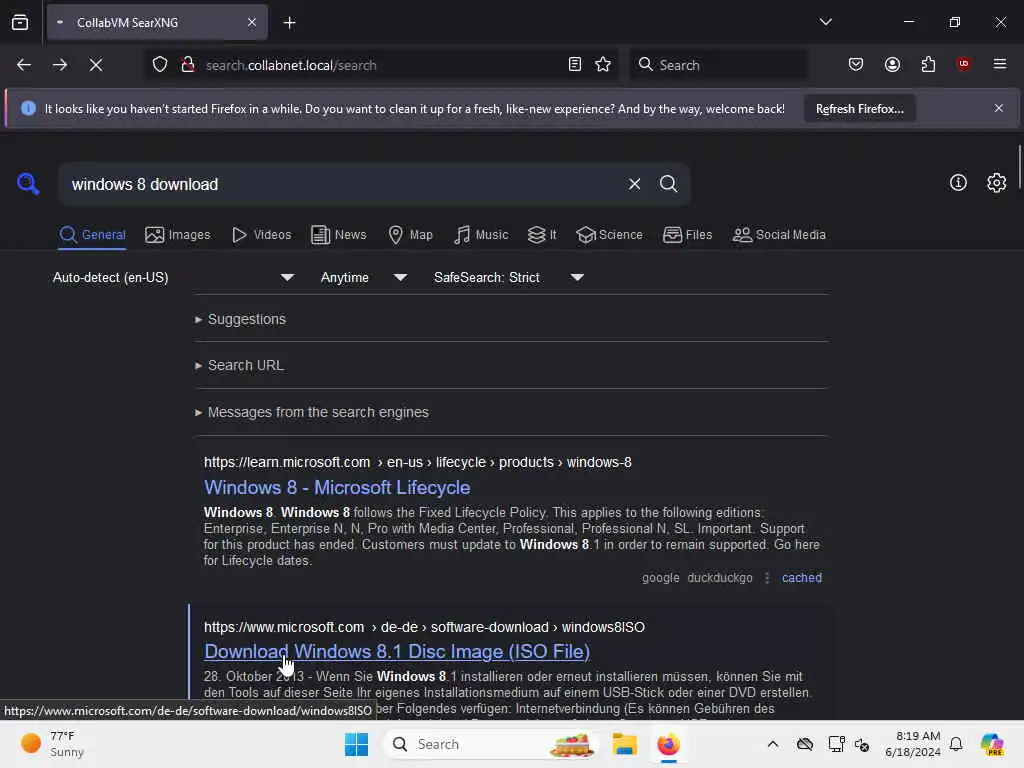This screenshot has width=1024, height=768.
Task: Stop the page from loading
Action: click(96, 65)
